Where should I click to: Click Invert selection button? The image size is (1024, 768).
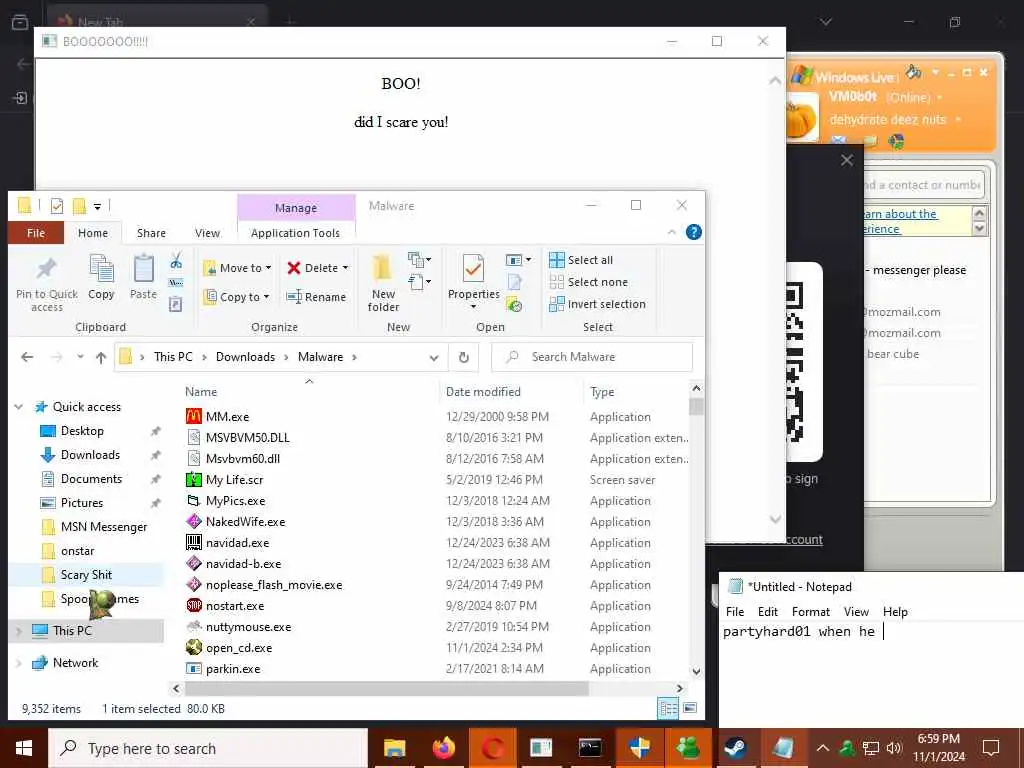point(598,304)
